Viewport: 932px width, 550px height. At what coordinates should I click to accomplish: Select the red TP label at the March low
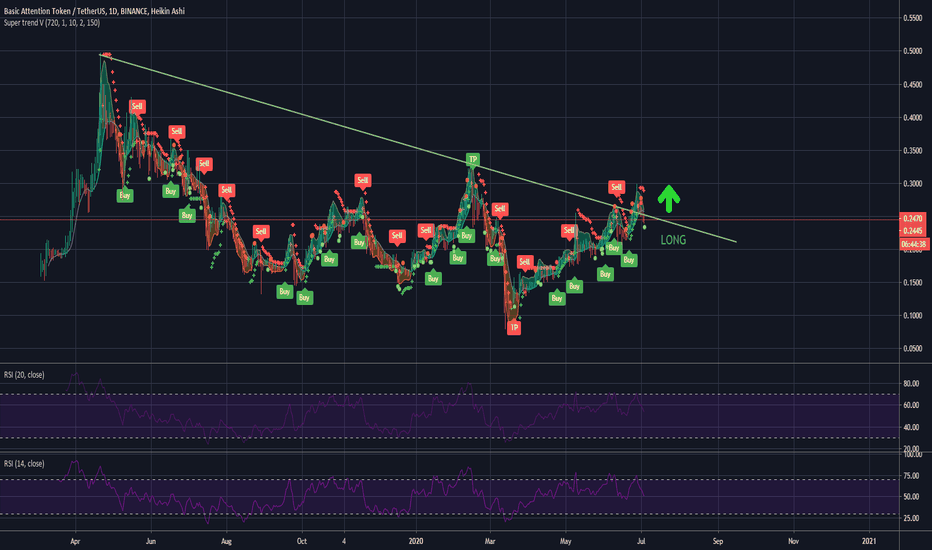tap(514, 328)
